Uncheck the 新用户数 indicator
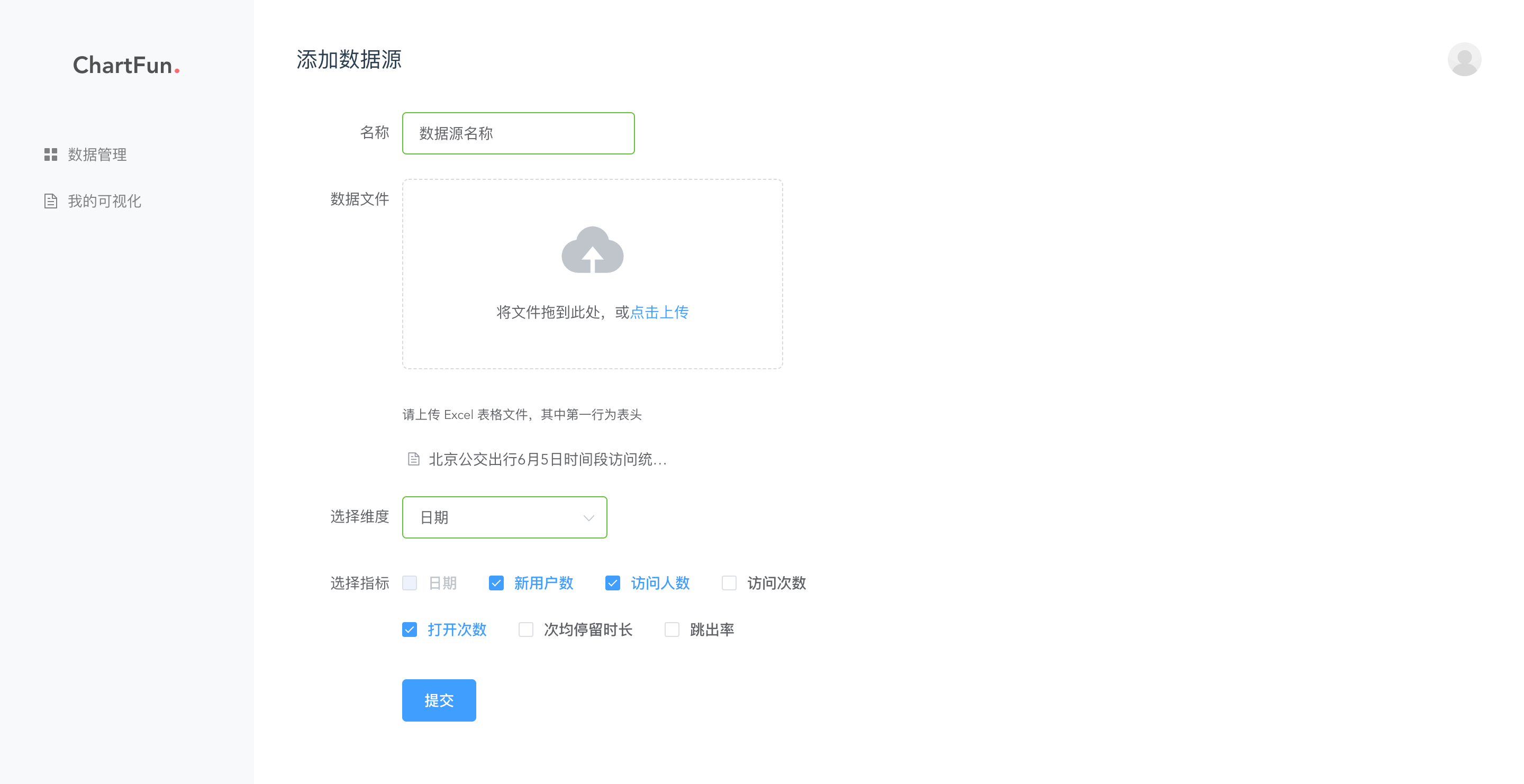Image resolution: width=1524 pixels, height=784 pixels. point(496,583)
